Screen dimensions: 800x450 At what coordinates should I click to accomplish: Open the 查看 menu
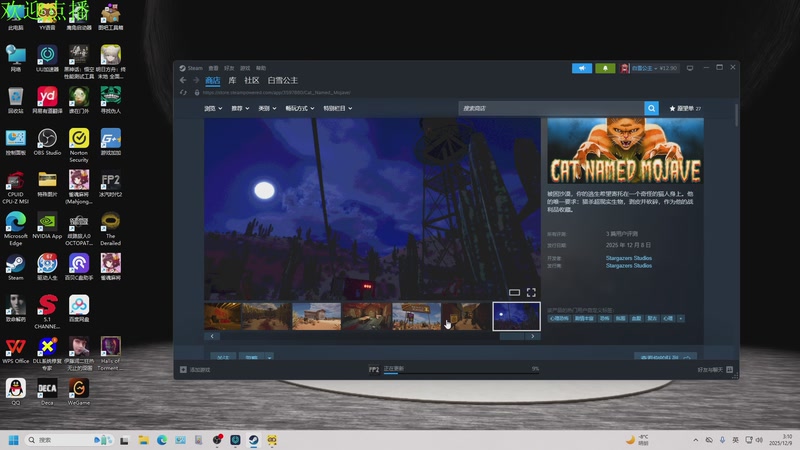(213, 68)
